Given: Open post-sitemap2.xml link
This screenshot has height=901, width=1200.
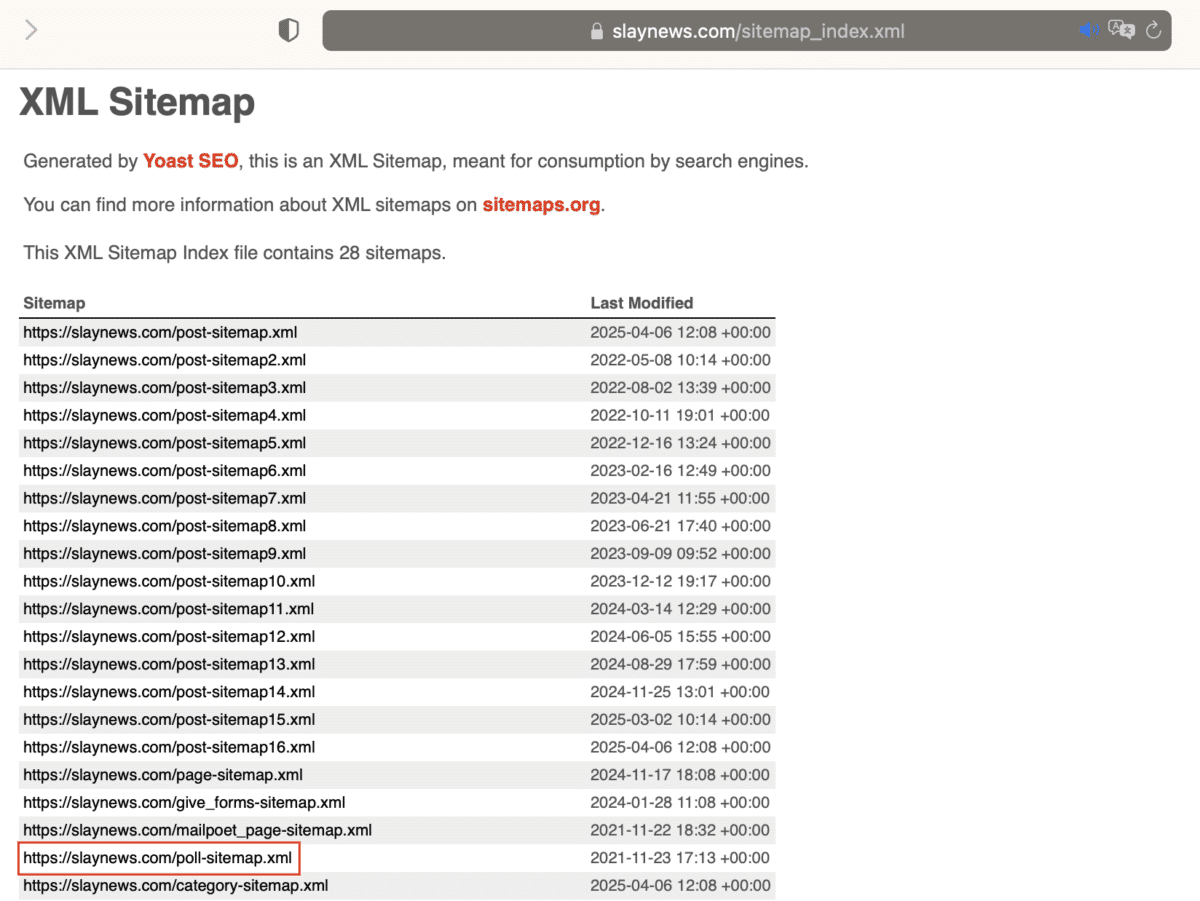Looking at the screenshot, I should pos(165,360).
